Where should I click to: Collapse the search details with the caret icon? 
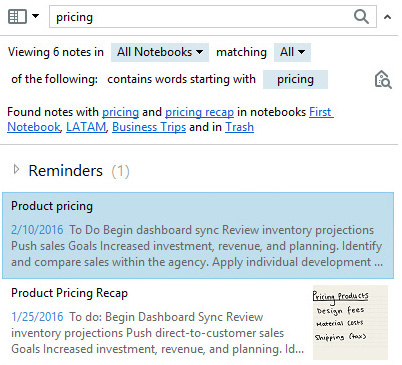pyautogui.click(x=387, y=17)
